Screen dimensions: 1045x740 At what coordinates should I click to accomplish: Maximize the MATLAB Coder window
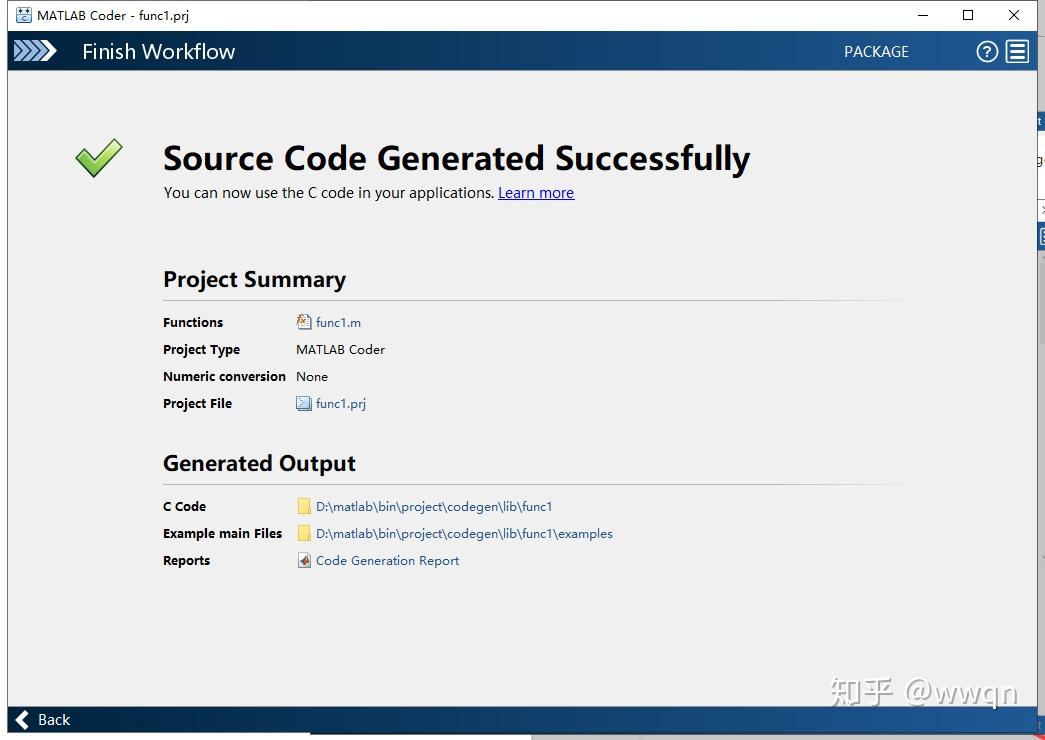coord(968,15)
